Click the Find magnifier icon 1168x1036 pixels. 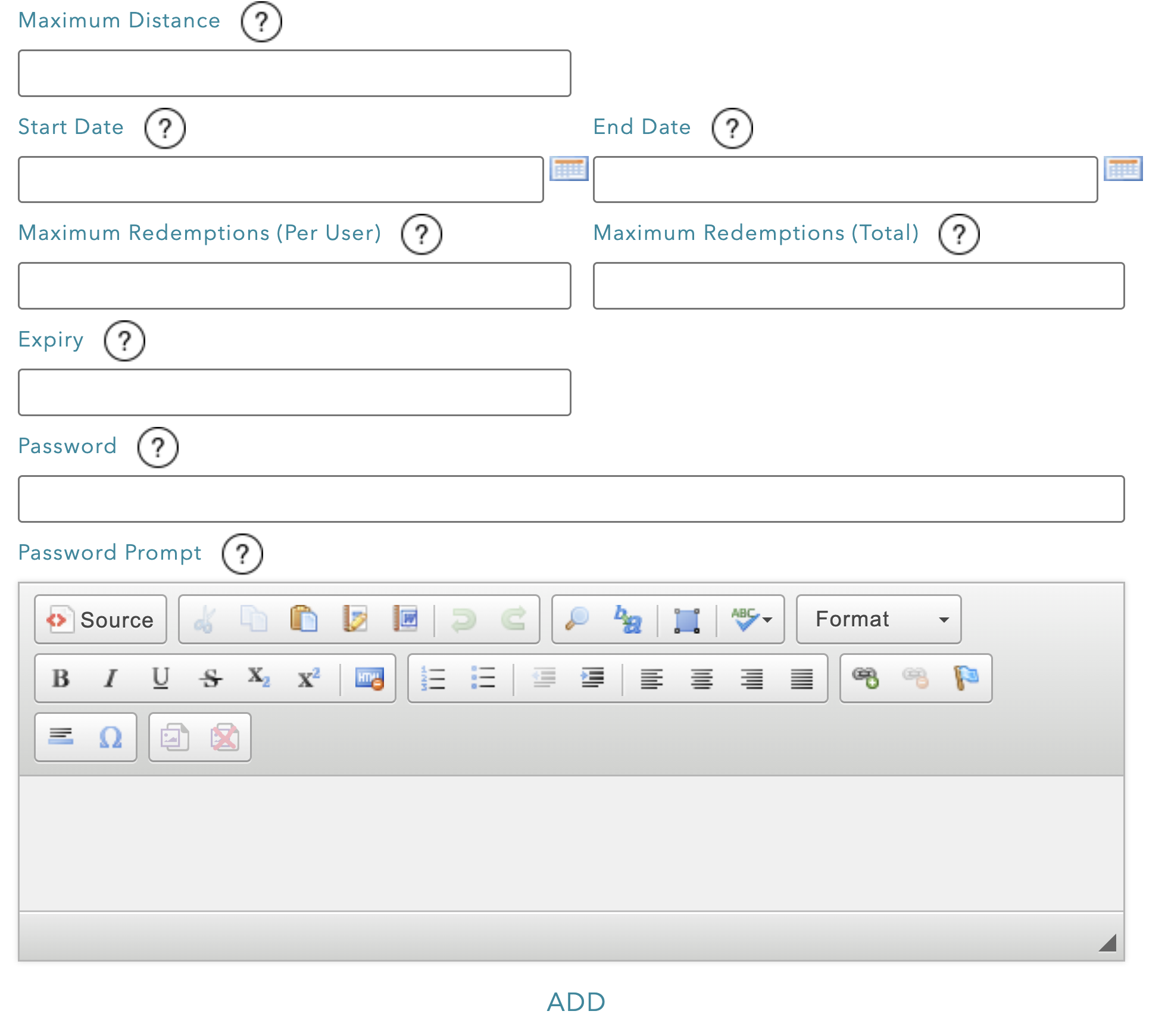coord(577,619)
